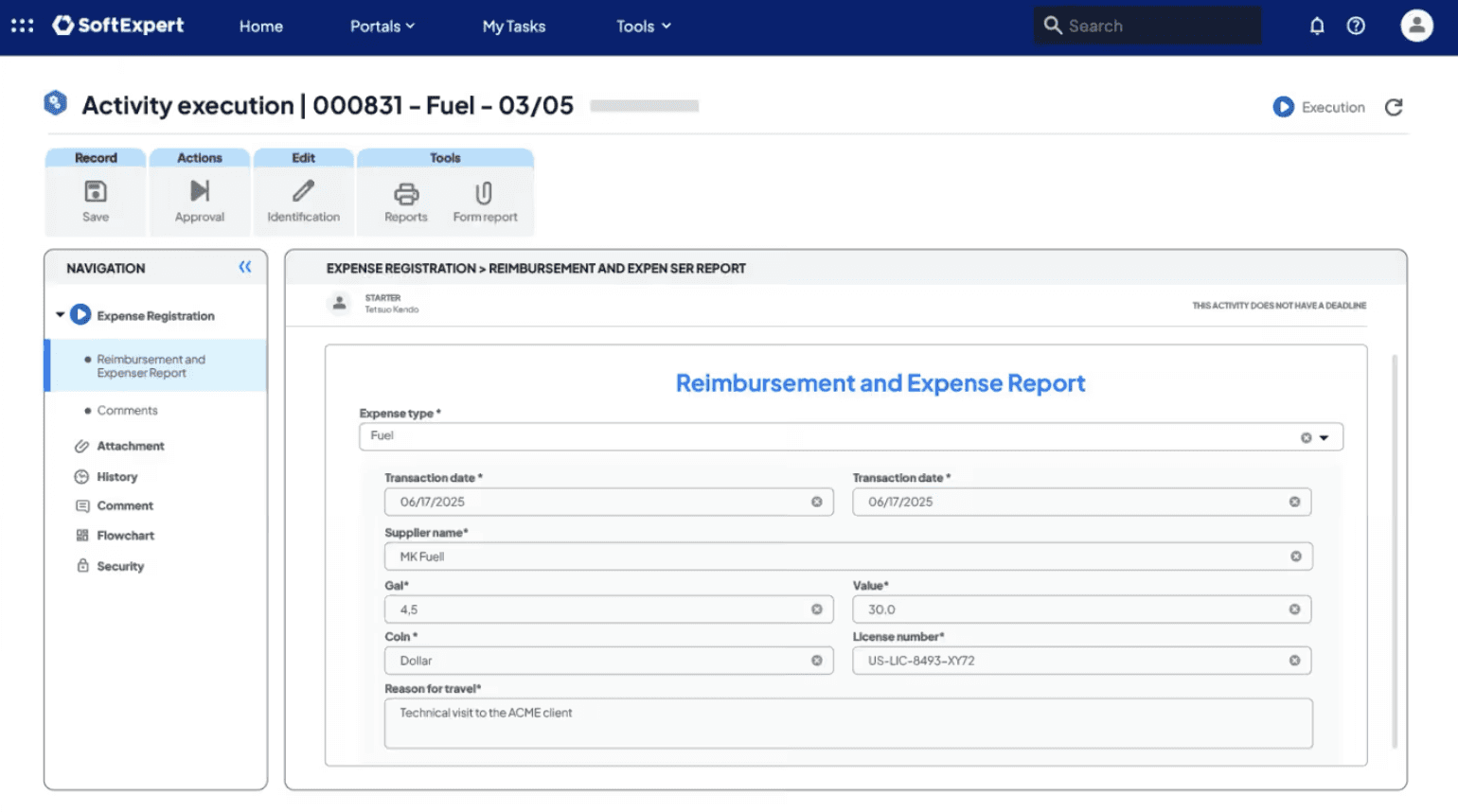1458x812 pixels.
Task: Click the starter user avatar icon
Action: [x=339, y=303]
